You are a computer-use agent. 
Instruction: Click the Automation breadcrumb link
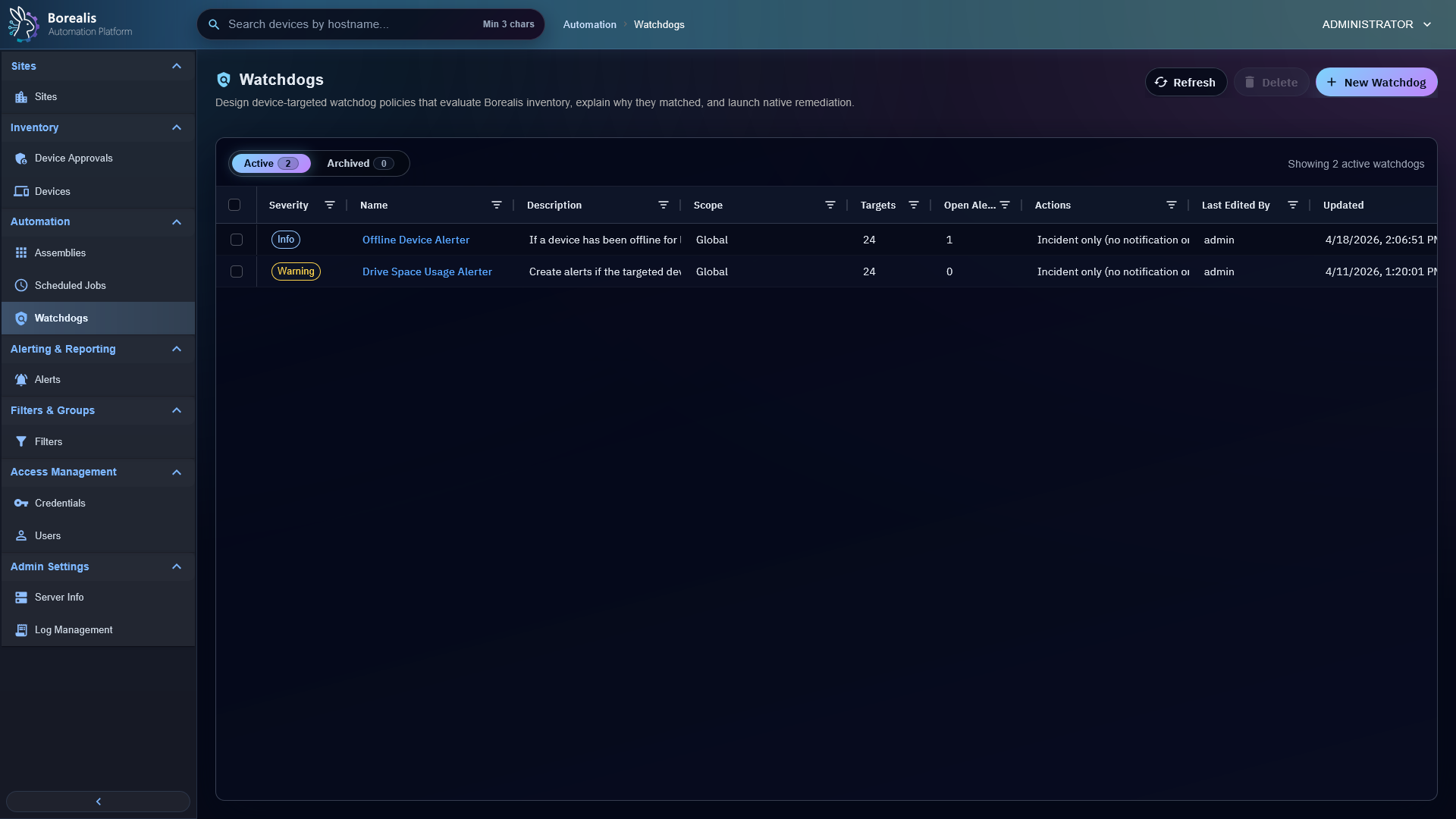(x=589, y=24)
